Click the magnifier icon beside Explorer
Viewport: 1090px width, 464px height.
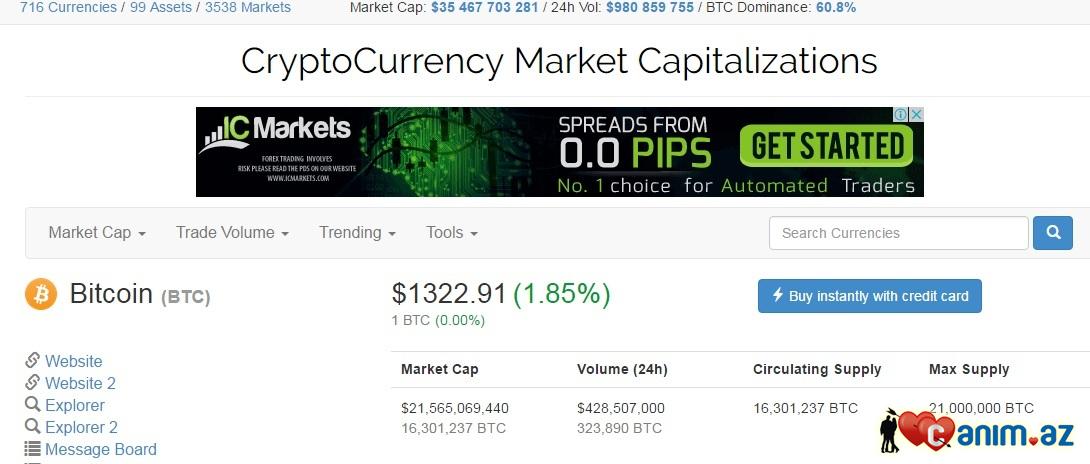click(x=33, y=405)
